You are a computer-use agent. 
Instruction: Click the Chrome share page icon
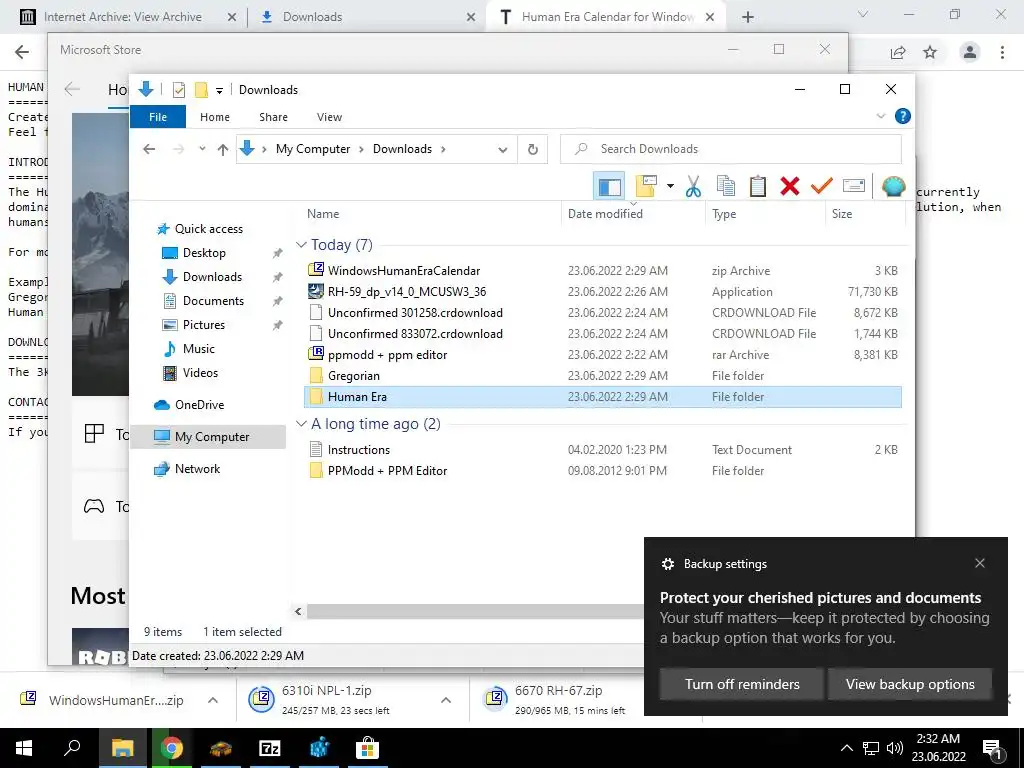pyautogui.click(x=898, y=52)
